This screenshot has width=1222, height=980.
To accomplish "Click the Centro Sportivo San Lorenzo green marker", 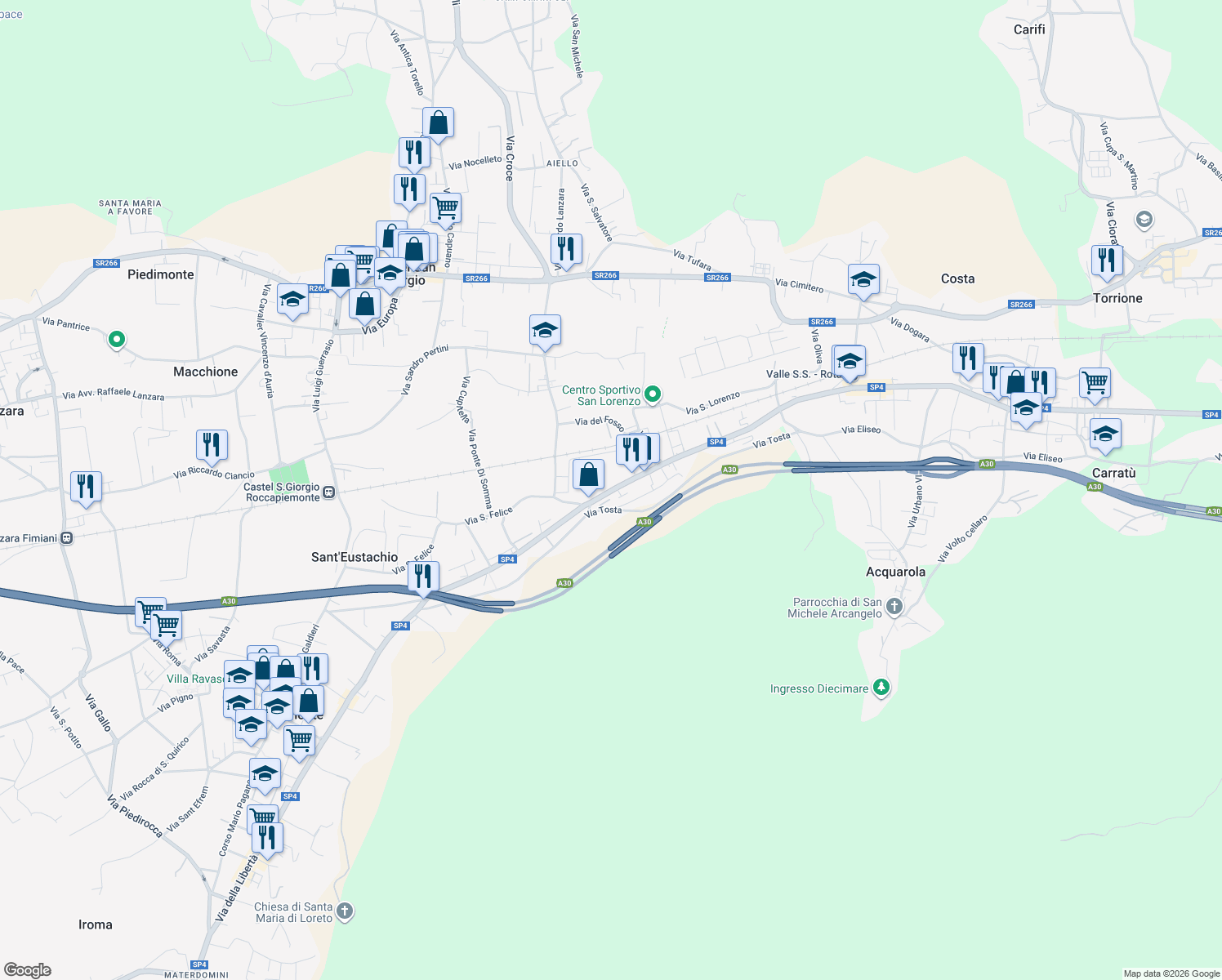I will point(651,393).
